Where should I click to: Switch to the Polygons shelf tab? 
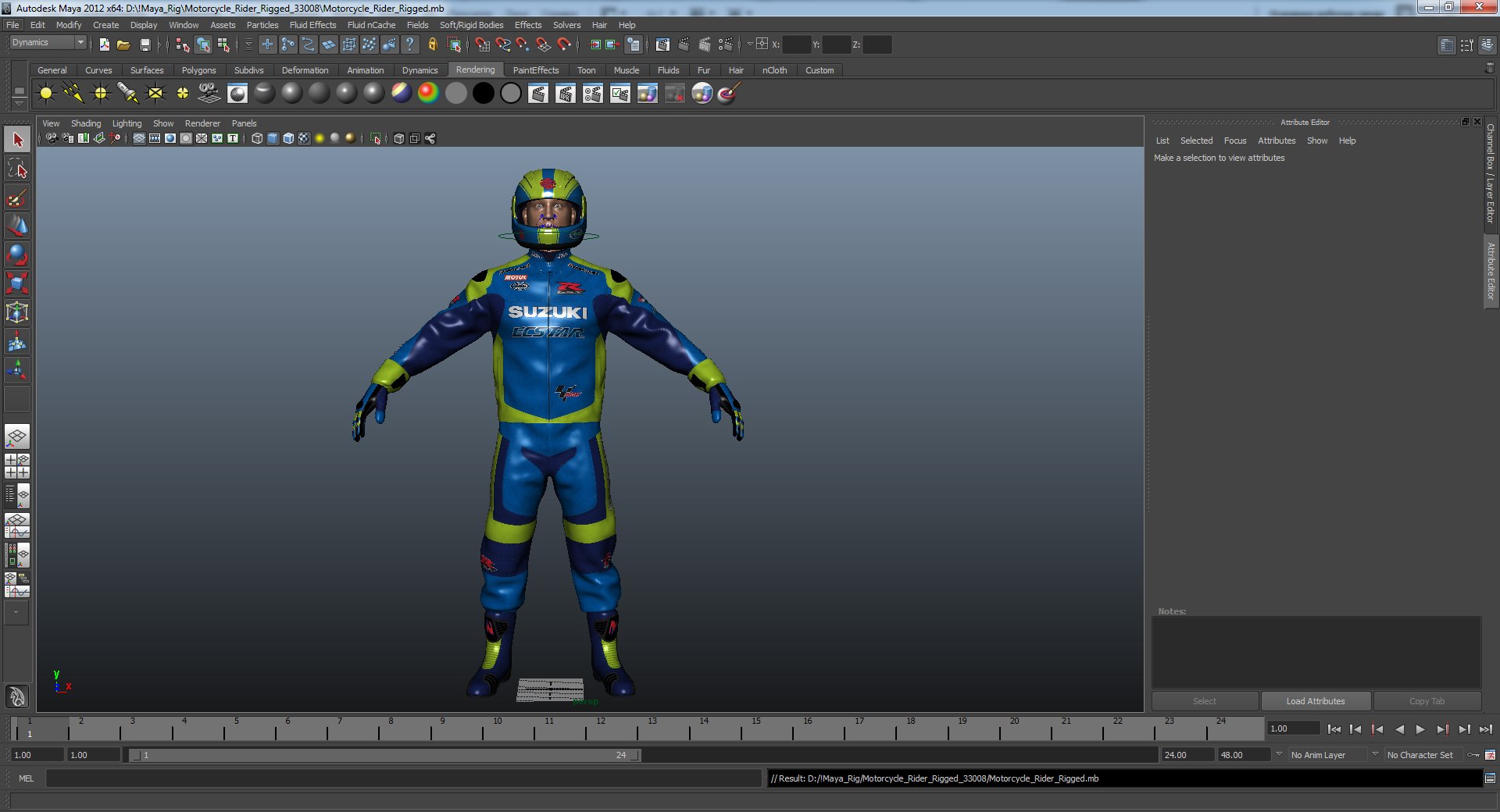(x=198, y=70)
